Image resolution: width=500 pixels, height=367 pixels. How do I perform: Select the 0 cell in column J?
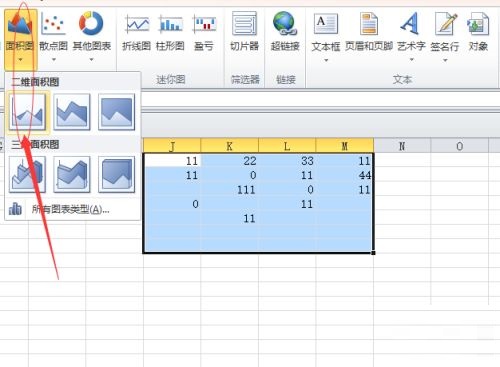point(172,204)
